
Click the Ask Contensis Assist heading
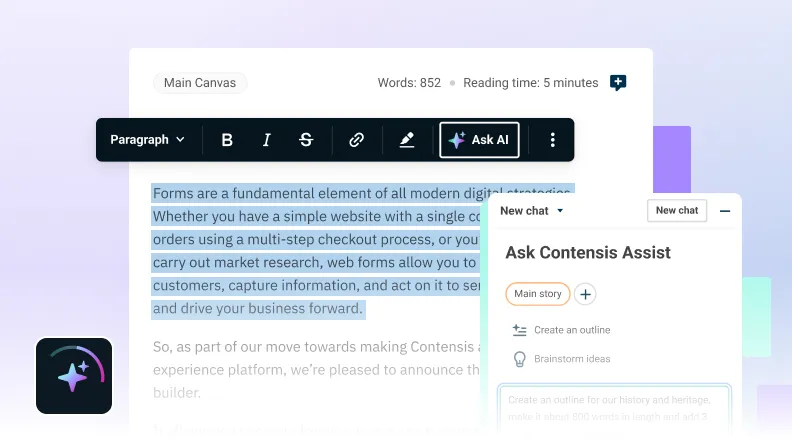point(588,253)
